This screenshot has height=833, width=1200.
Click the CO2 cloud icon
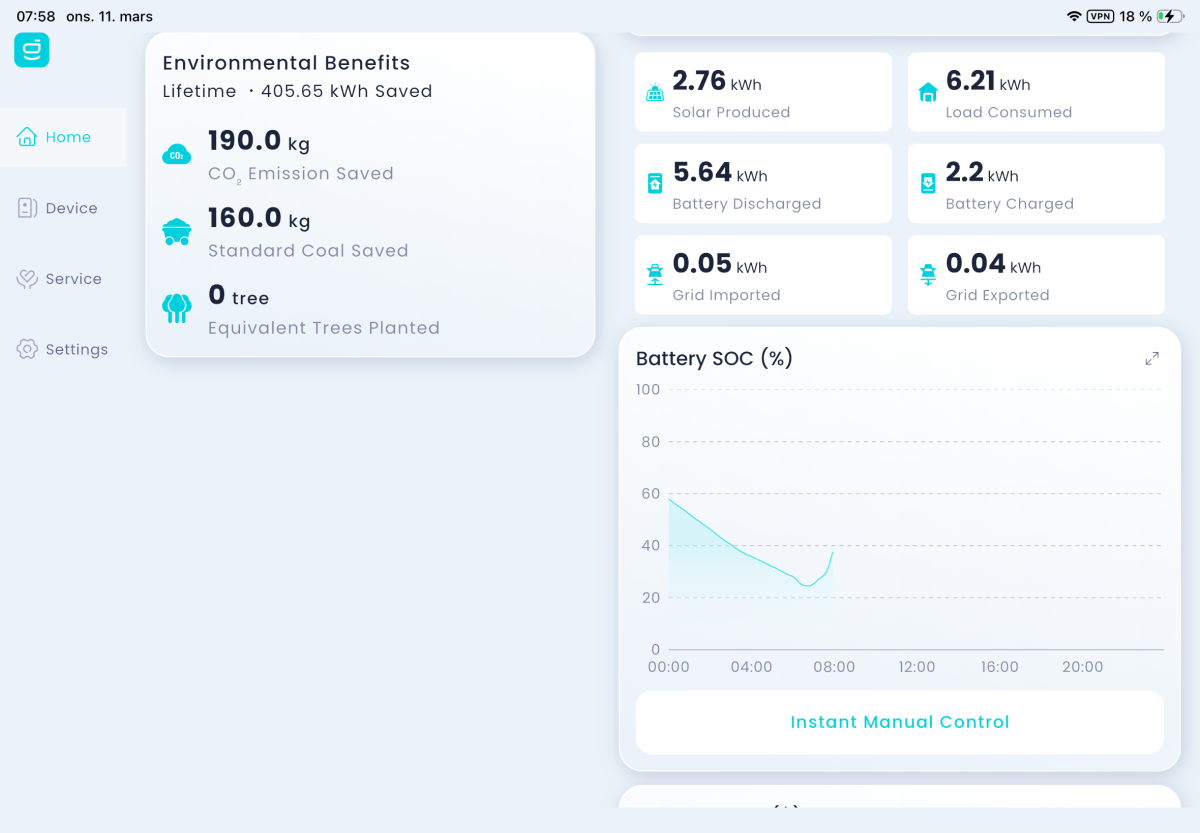click(176, 155)
